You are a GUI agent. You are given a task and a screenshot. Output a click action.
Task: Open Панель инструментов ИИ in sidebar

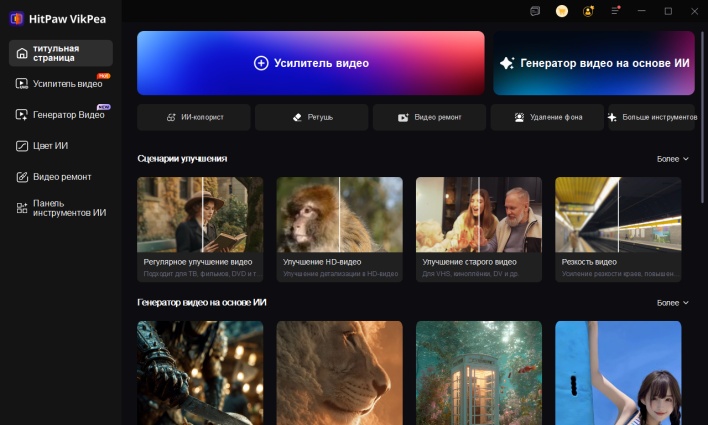[x=60, y=207]
